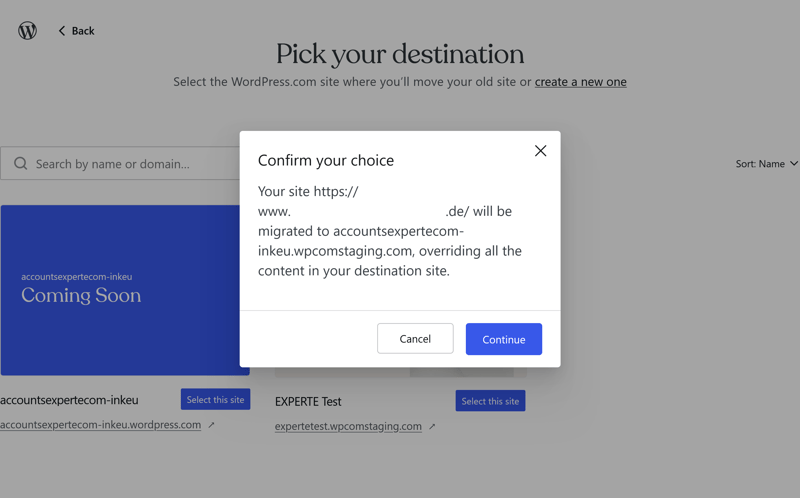
Task: Focus the Search by name or domain field
Action: click(120, 163)
